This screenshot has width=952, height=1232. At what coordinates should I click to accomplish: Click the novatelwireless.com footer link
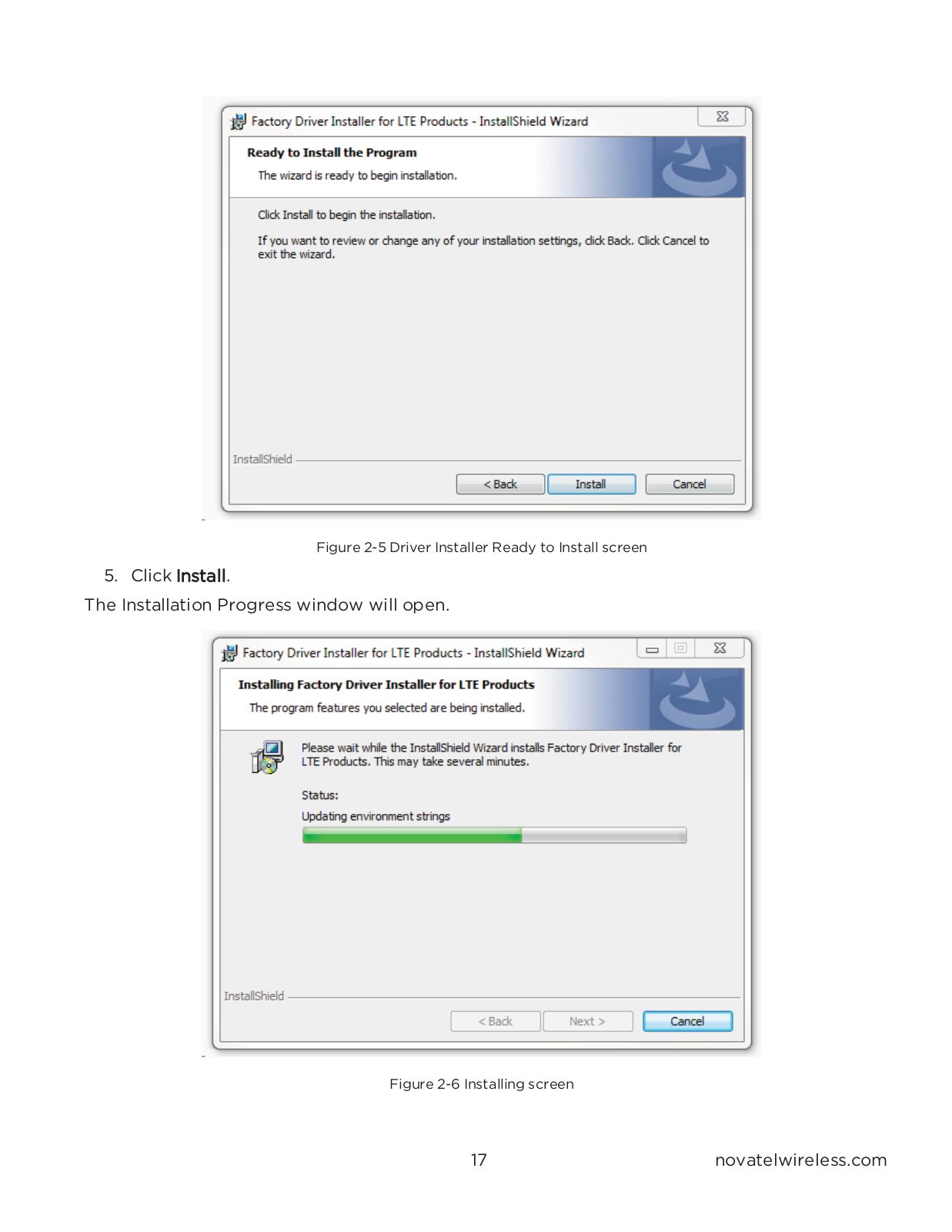pyautogui.click(x=801, y=1160)
